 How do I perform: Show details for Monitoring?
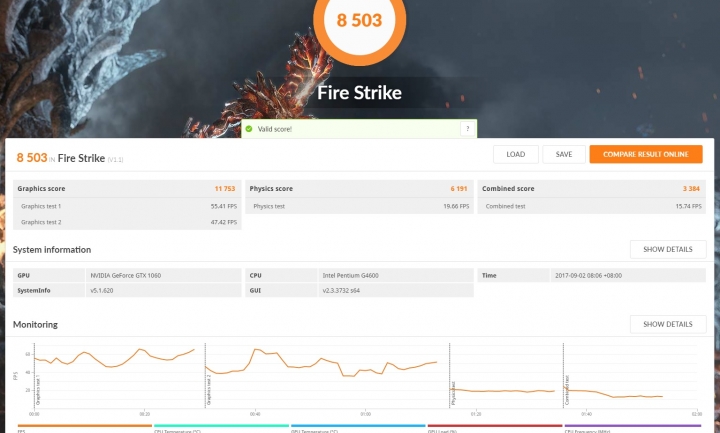[668, 324]
